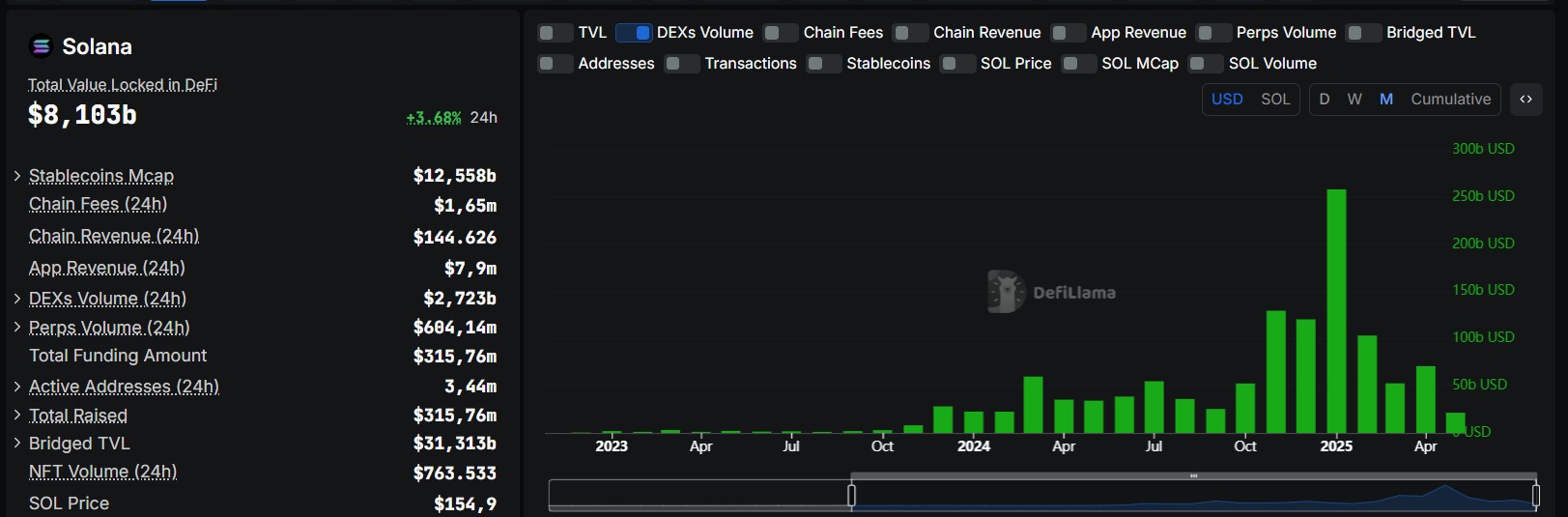Click the SOL Price label

click(69, 503)
